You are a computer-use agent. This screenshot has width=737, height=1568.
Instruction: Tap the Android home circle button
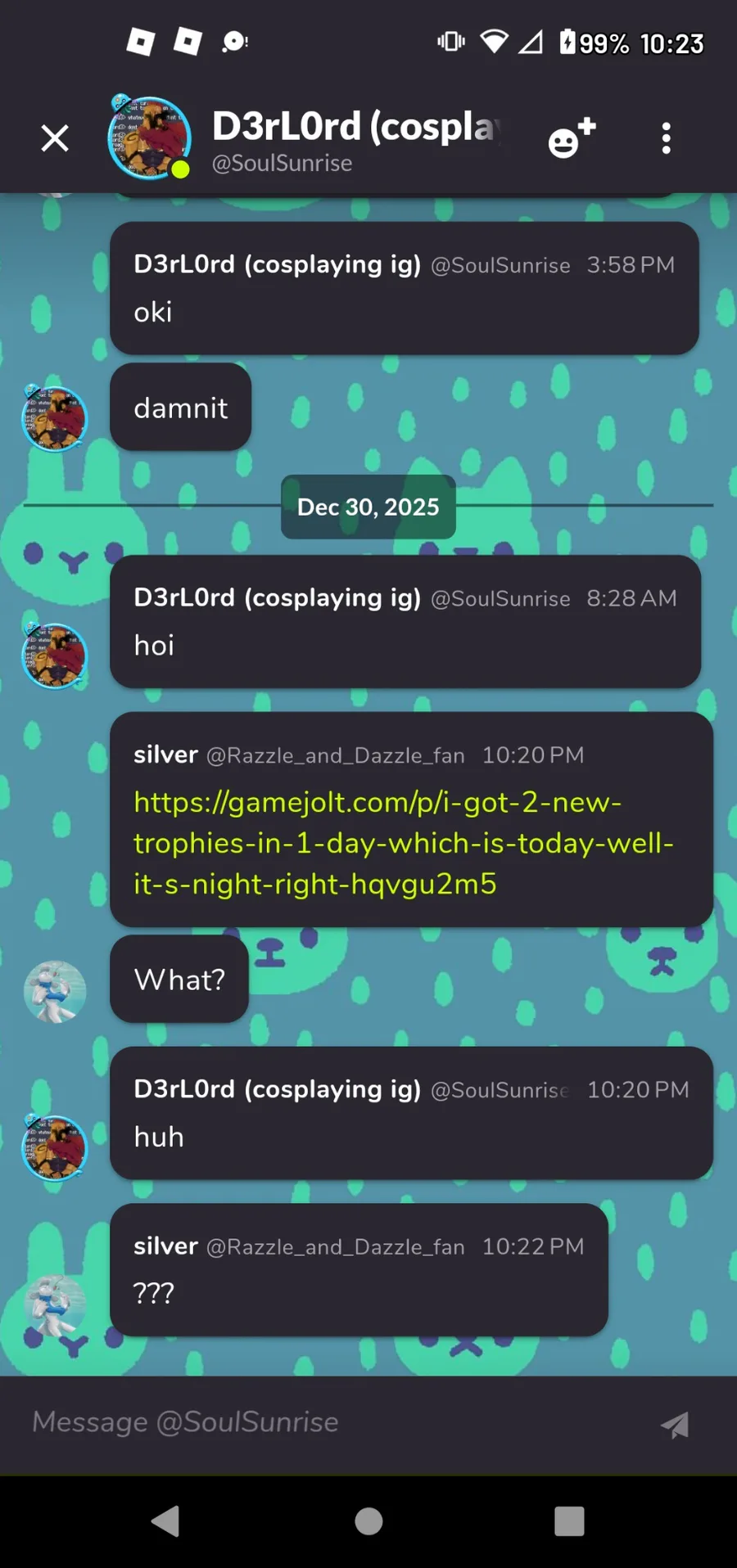point(368,1521)
